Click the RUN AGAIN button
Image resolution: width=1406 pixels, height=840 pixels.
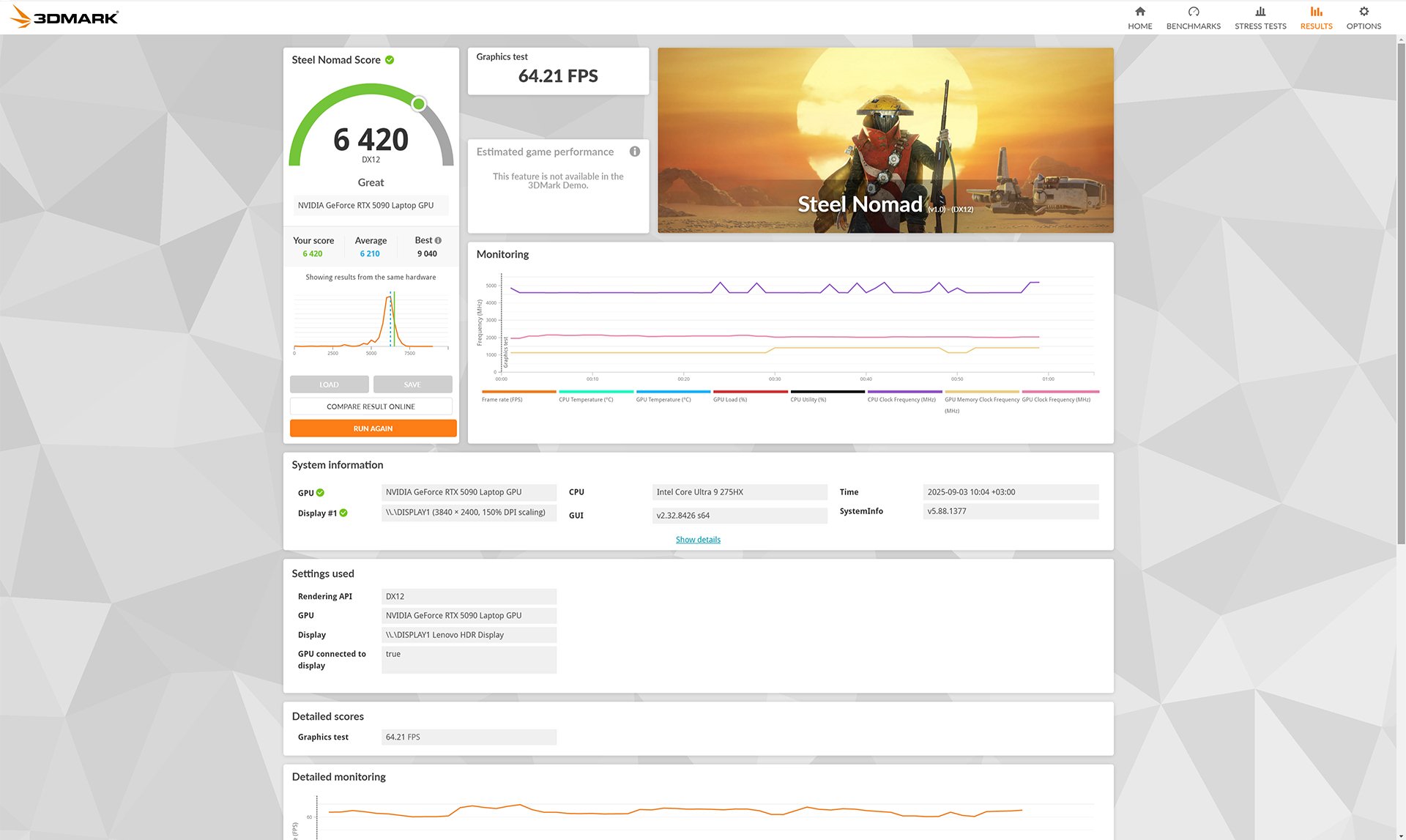pyautogui.click(x=373, y=428)
